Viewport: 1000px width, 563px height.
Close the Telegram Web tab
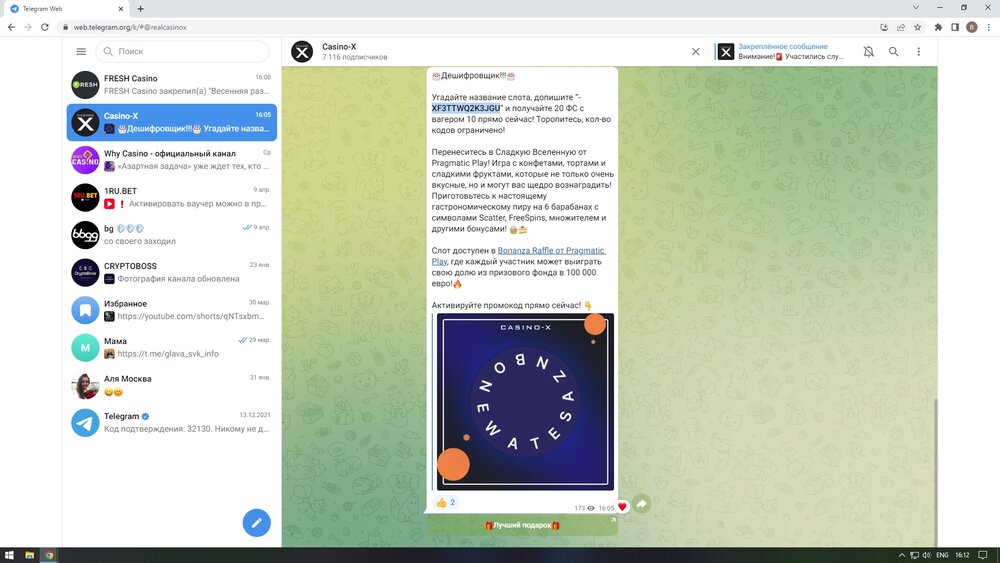click(x=121, y=9)
